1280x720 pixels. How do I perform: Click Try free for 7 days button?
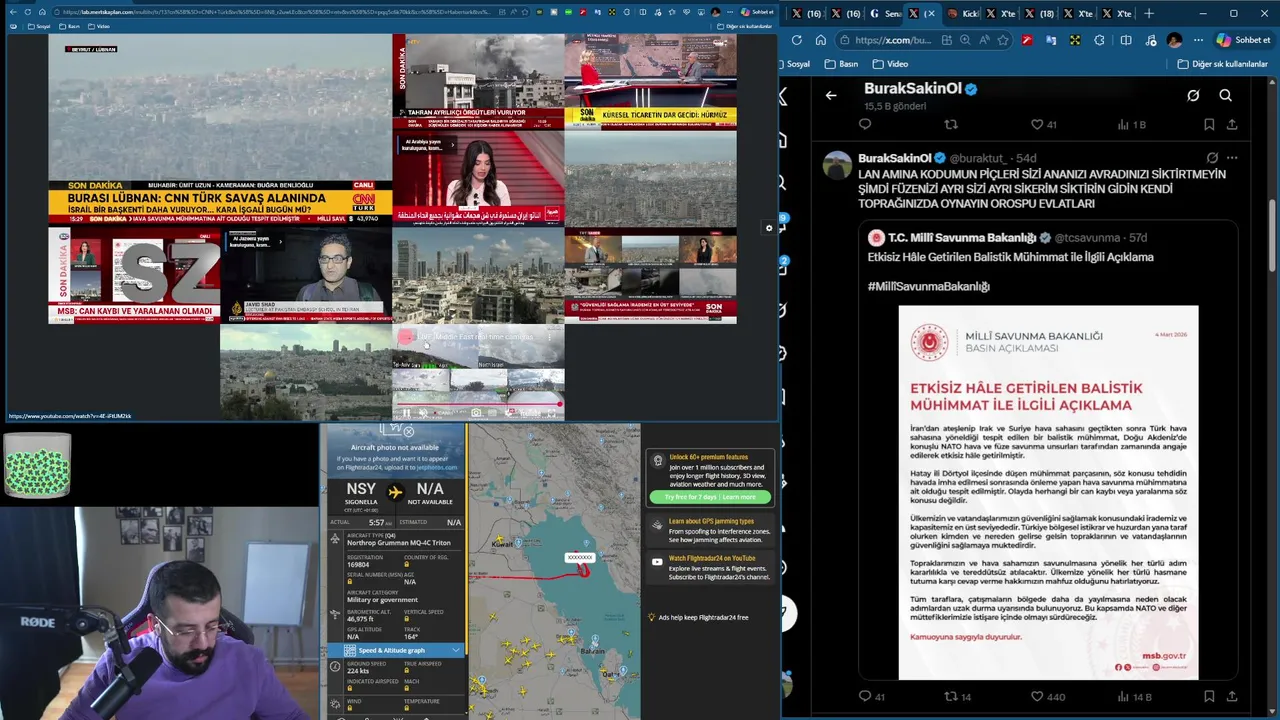(x=710, y=497)
